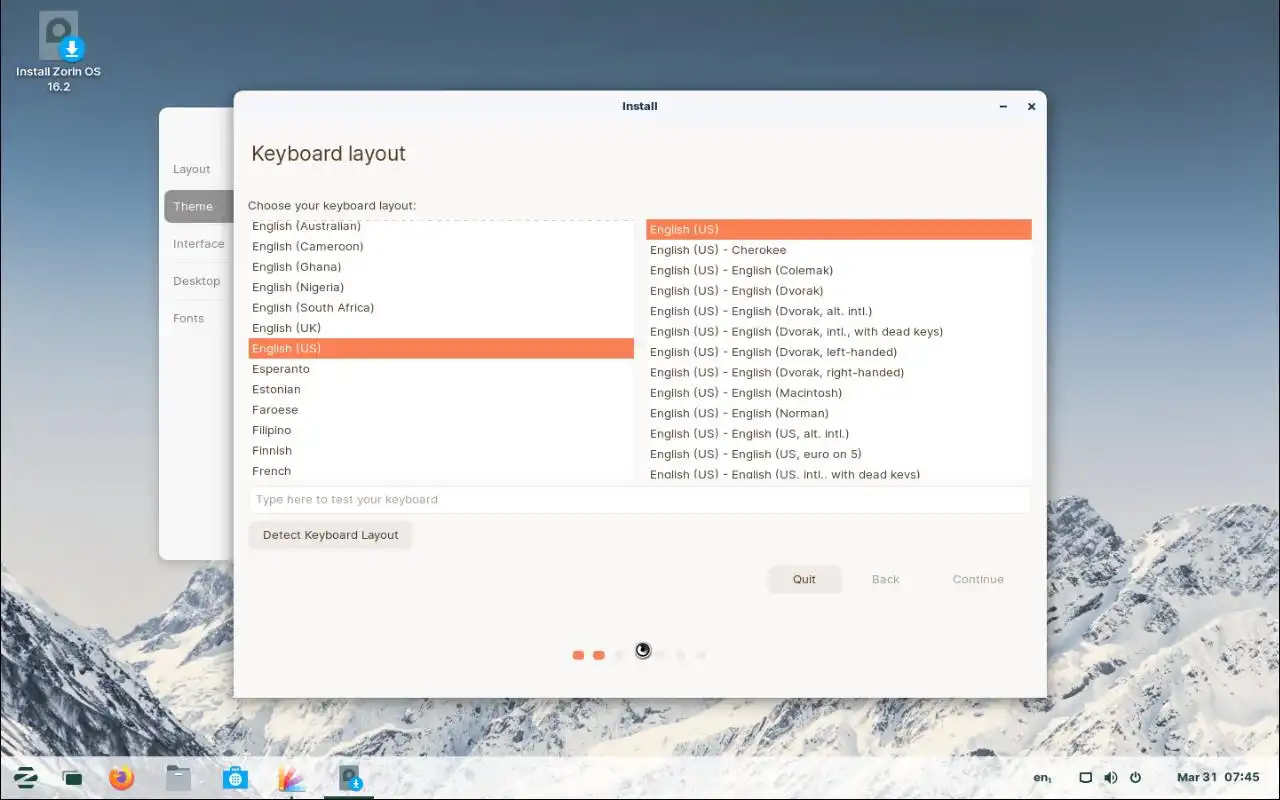Select English (South Africa) layout
Image resolution: width=1280 pixels, height=800 pixels.
(x=441, y=308)
